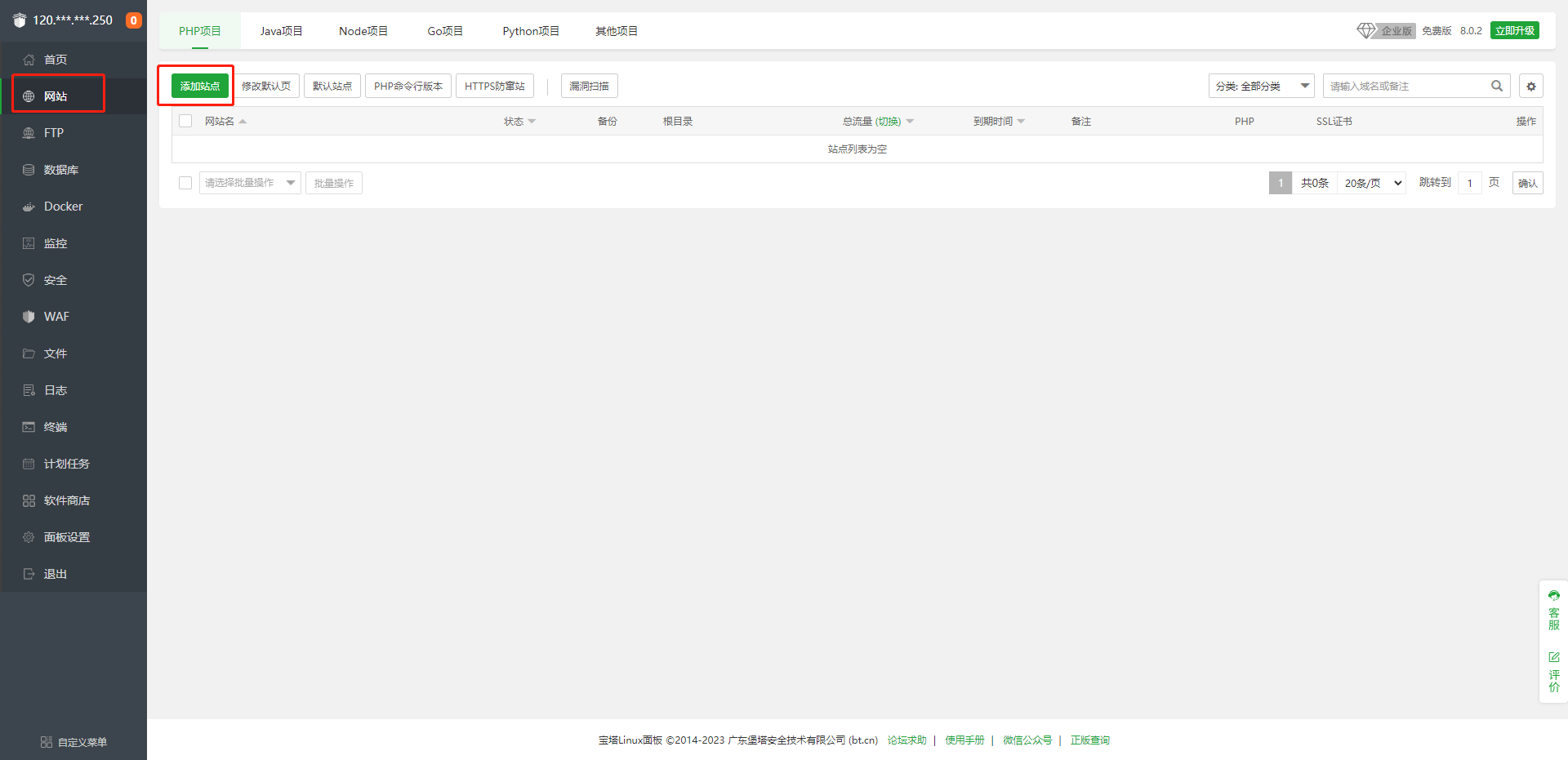This screenshot has width=1568, height=760.
Task: Tick the select-all checkbox in table header
Action: 185,121
